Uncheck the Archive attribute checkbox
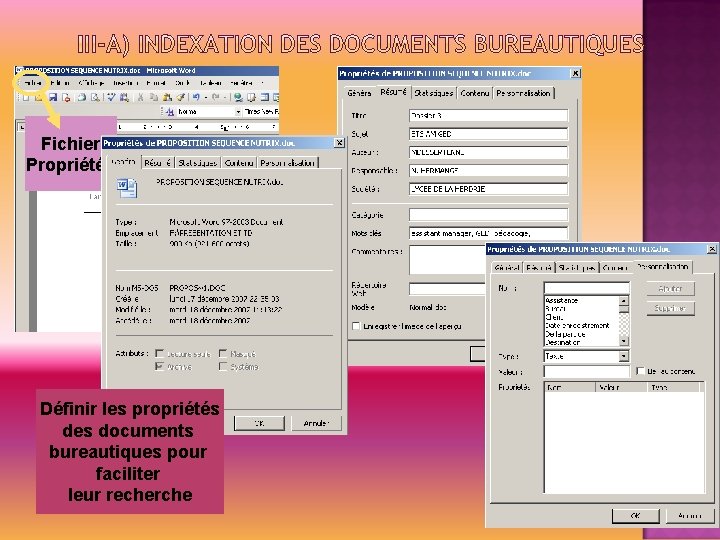 pos(159,366)
